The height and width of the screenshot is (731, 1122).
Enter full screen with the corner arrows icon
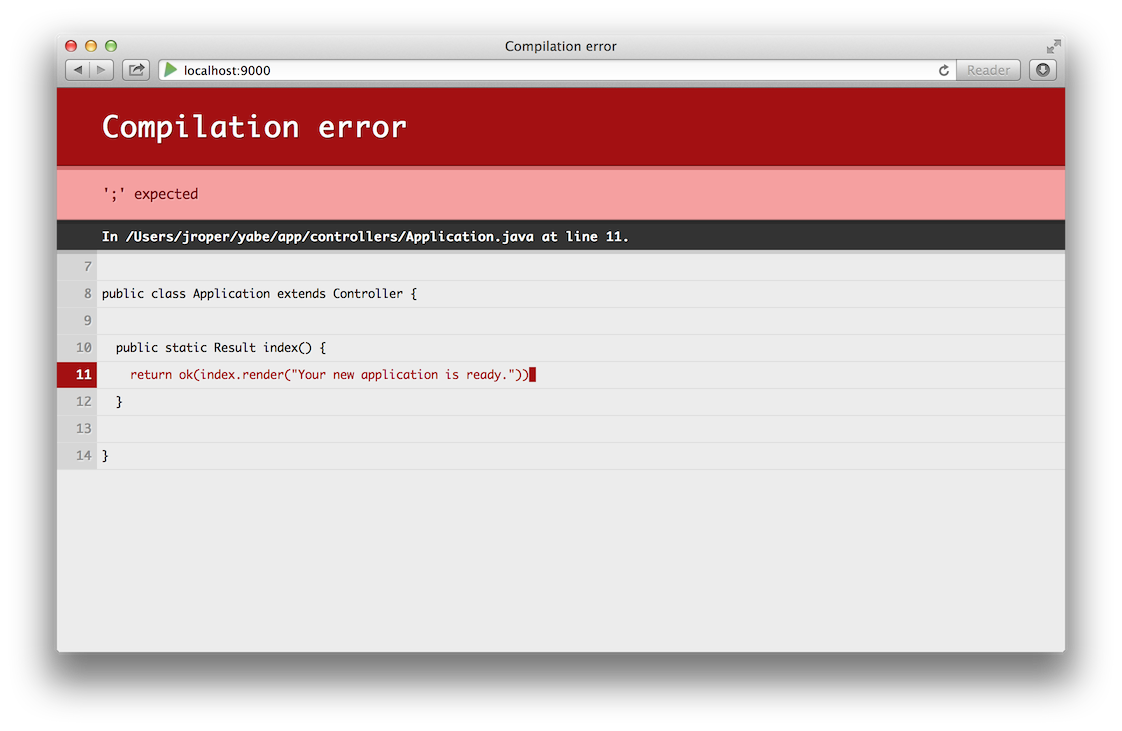[x=1053, y=46]
